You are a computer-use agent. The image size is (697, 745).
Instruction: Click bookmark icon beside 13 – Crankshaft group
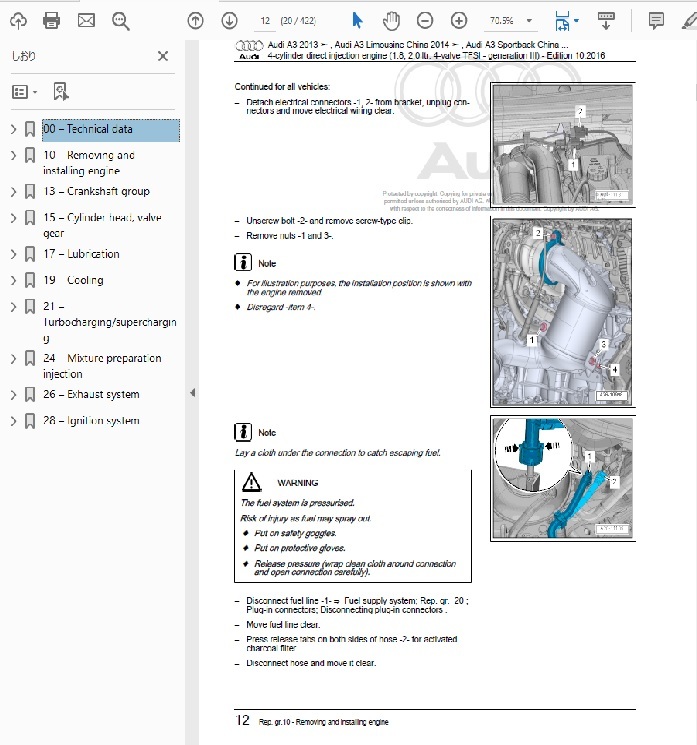click(30, 191)
